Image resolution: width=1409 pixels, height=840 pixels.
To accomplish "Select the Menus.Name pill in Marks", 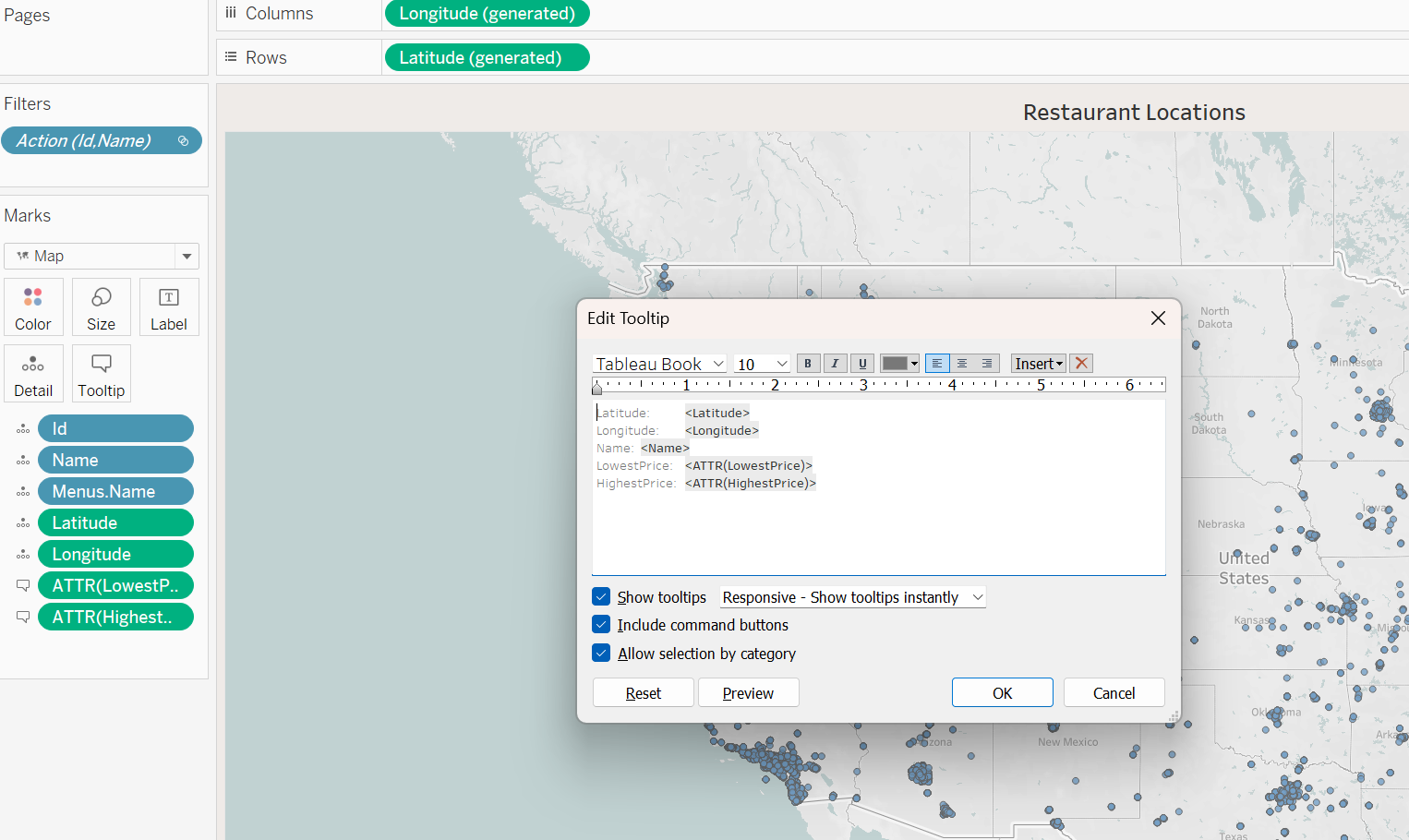I will (115, 492).
